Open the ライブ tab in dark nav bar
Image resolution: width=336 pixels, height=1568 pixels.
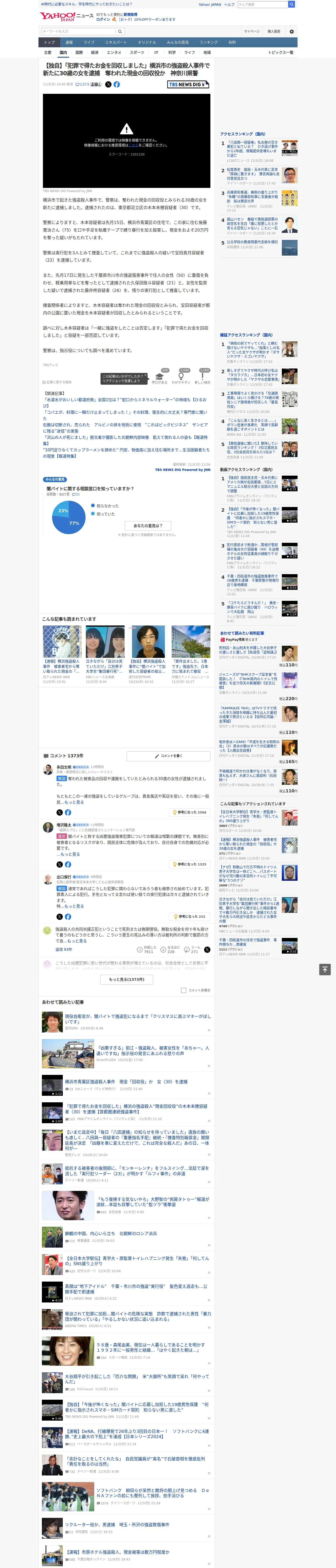pyautogui.click(x=89, y=43)
